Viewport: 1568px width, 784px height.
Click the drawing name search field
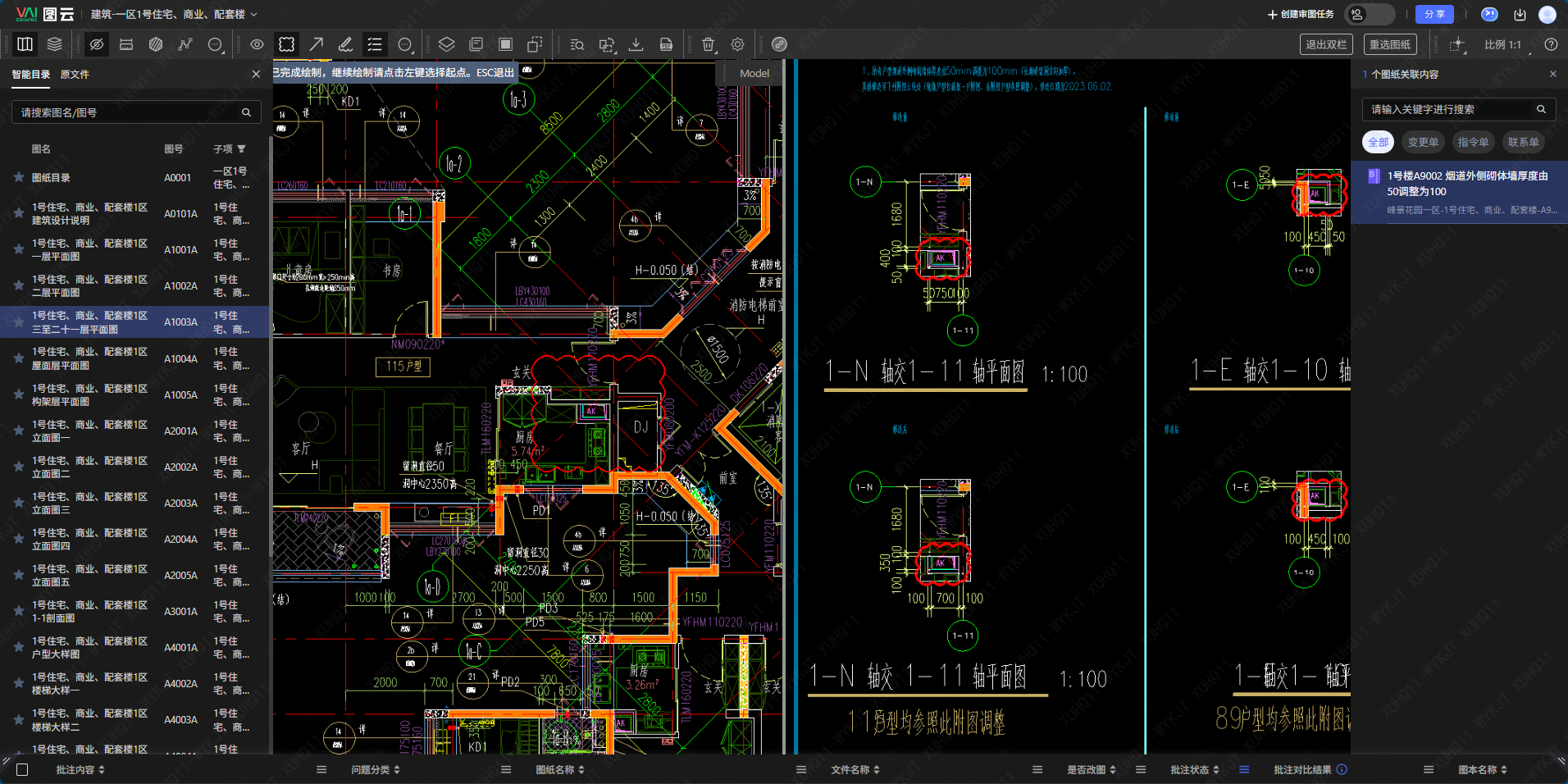[131, 112]
